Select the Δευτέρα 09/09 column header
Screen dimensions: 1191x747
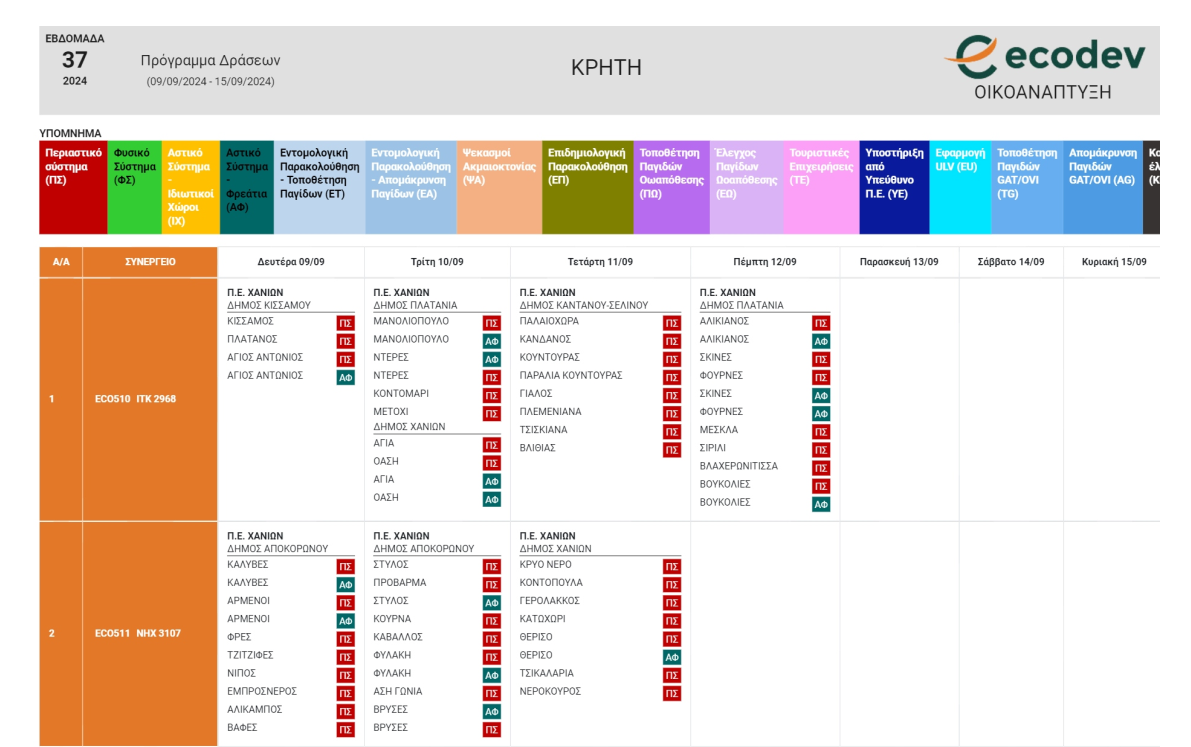(290, 262)
